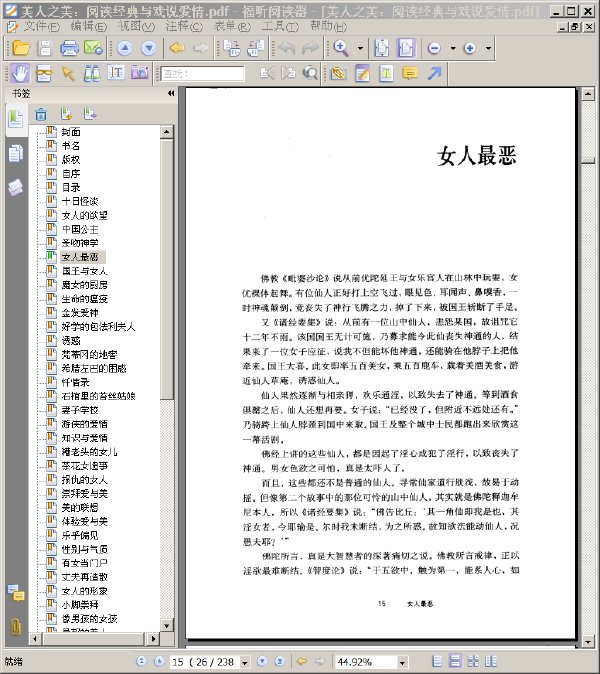Viewport: 600px width, 674px height.
Task: Print the document with the printer icon
Action: pyautogui.click(x=69, y=48)
